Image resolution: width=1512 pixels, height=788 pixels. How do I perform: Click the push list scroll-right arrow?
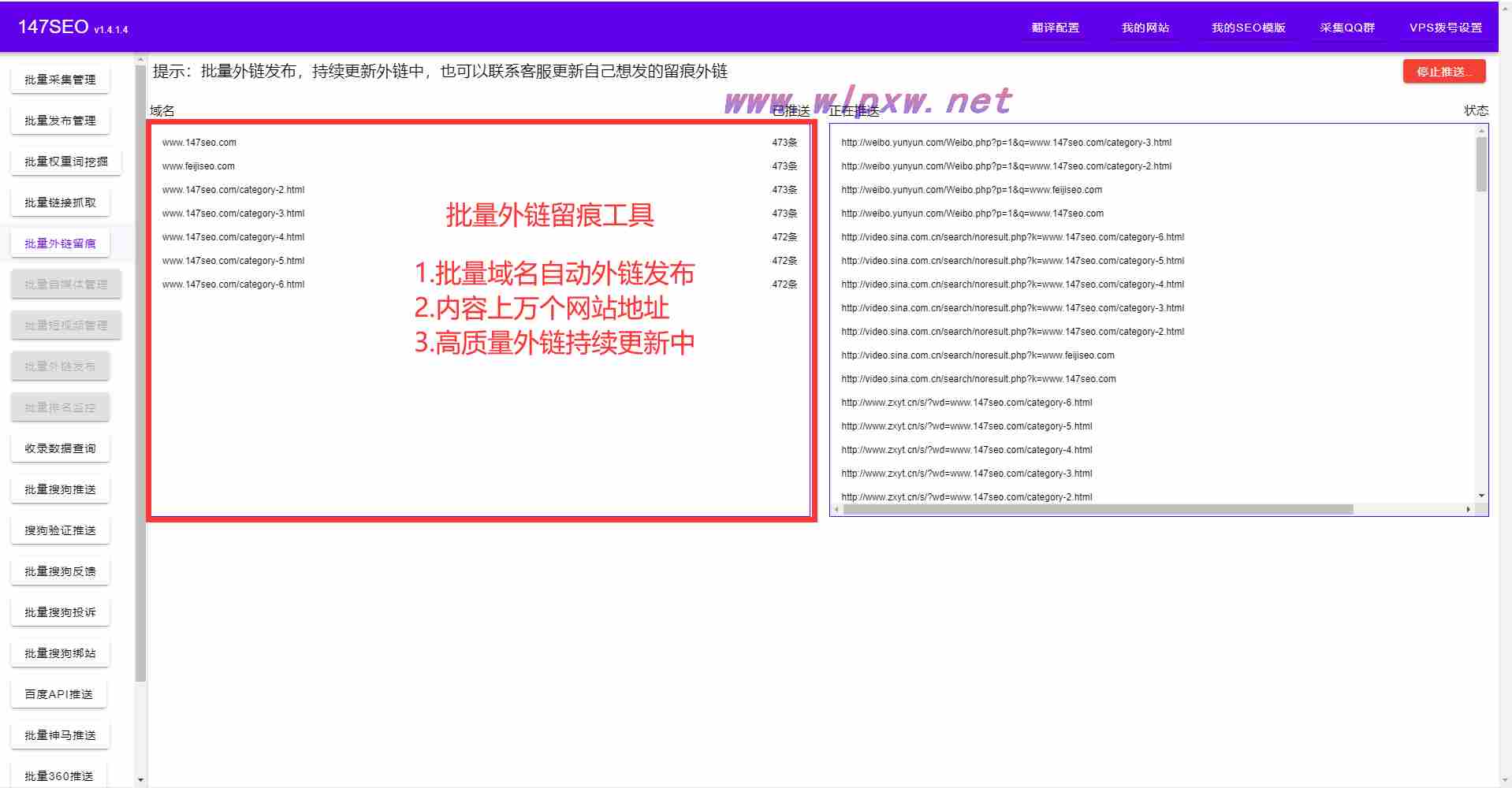(1468, 510)
